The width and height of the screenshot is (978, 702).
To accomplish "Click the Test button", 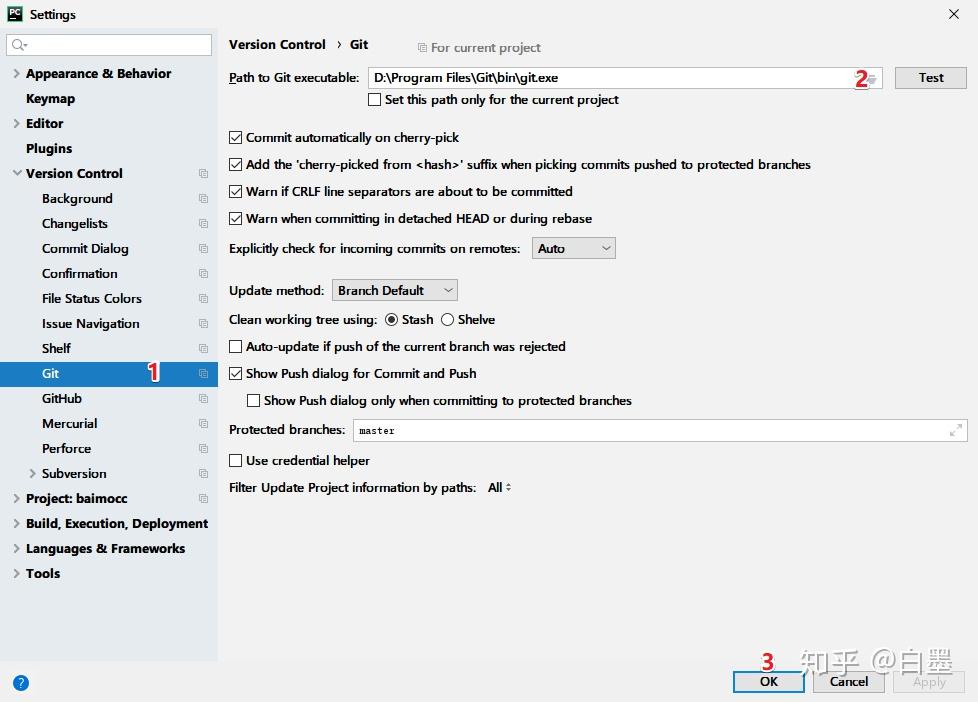I will coord(930,77).
